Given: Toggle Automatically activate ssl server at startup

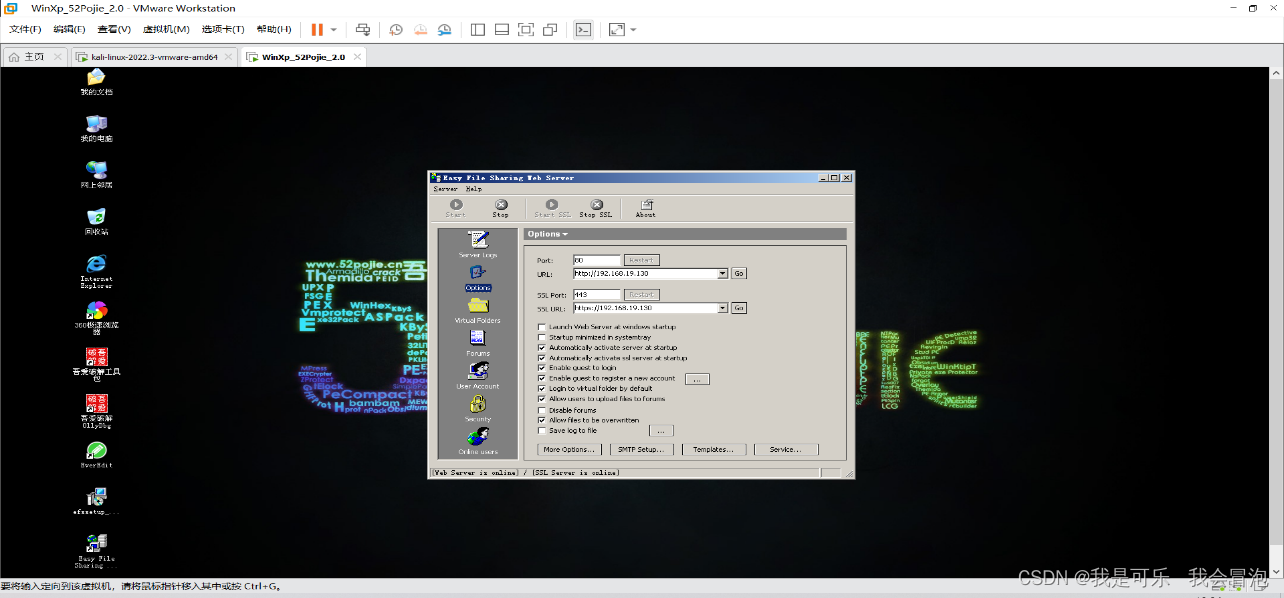Looking at the screenshot, I should pyautogui.click(x=542, y=358).
